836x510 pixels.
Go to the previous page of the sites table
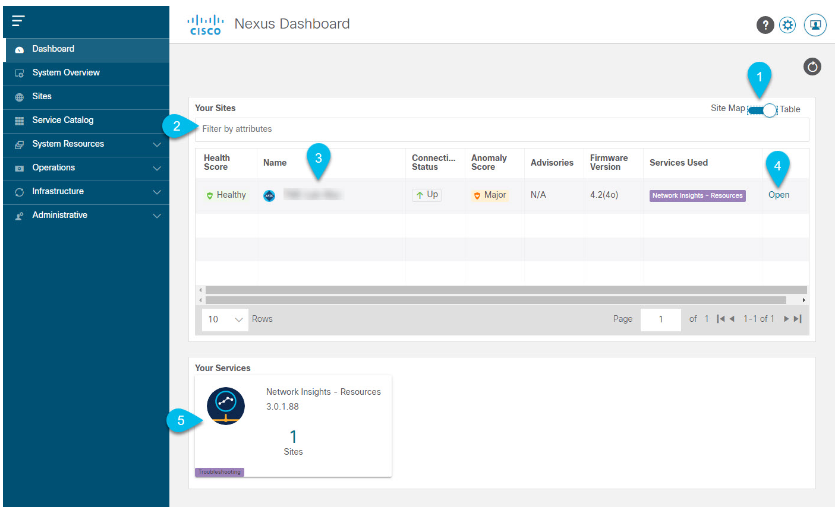click(x=732, y=319)
